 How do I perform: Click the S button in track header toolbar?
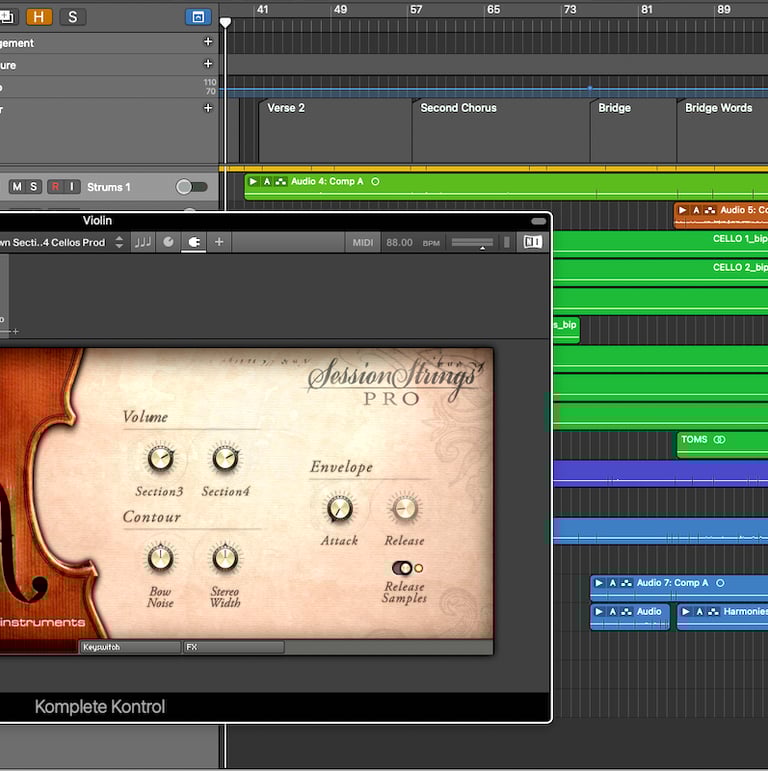[72, 17]
